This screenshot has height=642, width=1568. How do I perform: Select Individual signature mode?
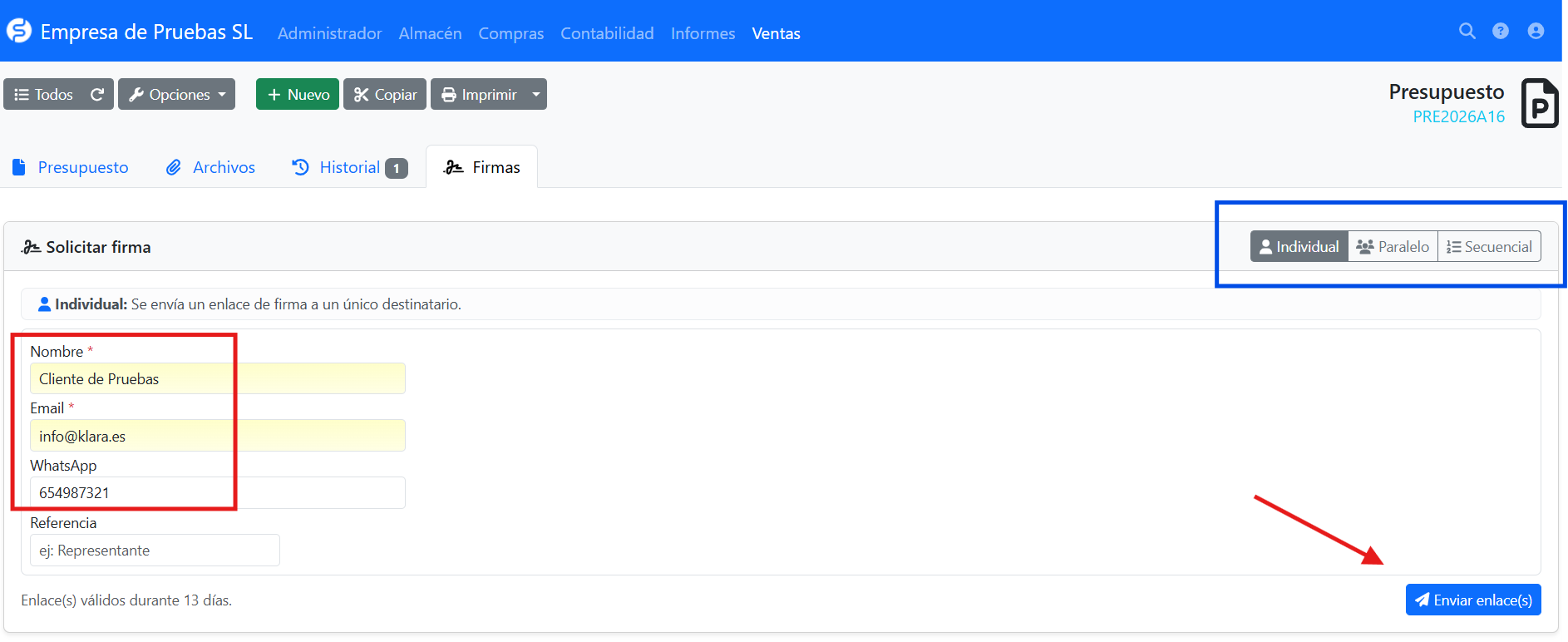[1299, 247]
